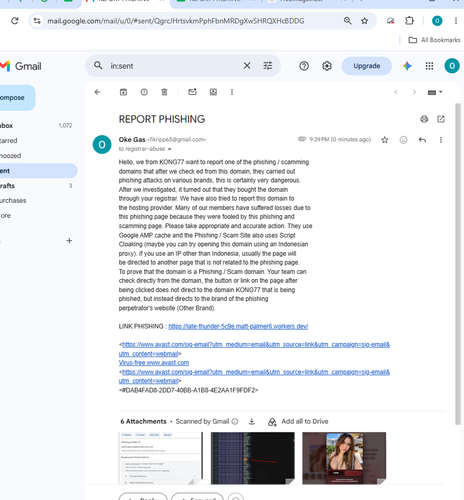464x500 pixels.
Task: Click the message vertical scrollbar
Action: click(x=458, y=263)
